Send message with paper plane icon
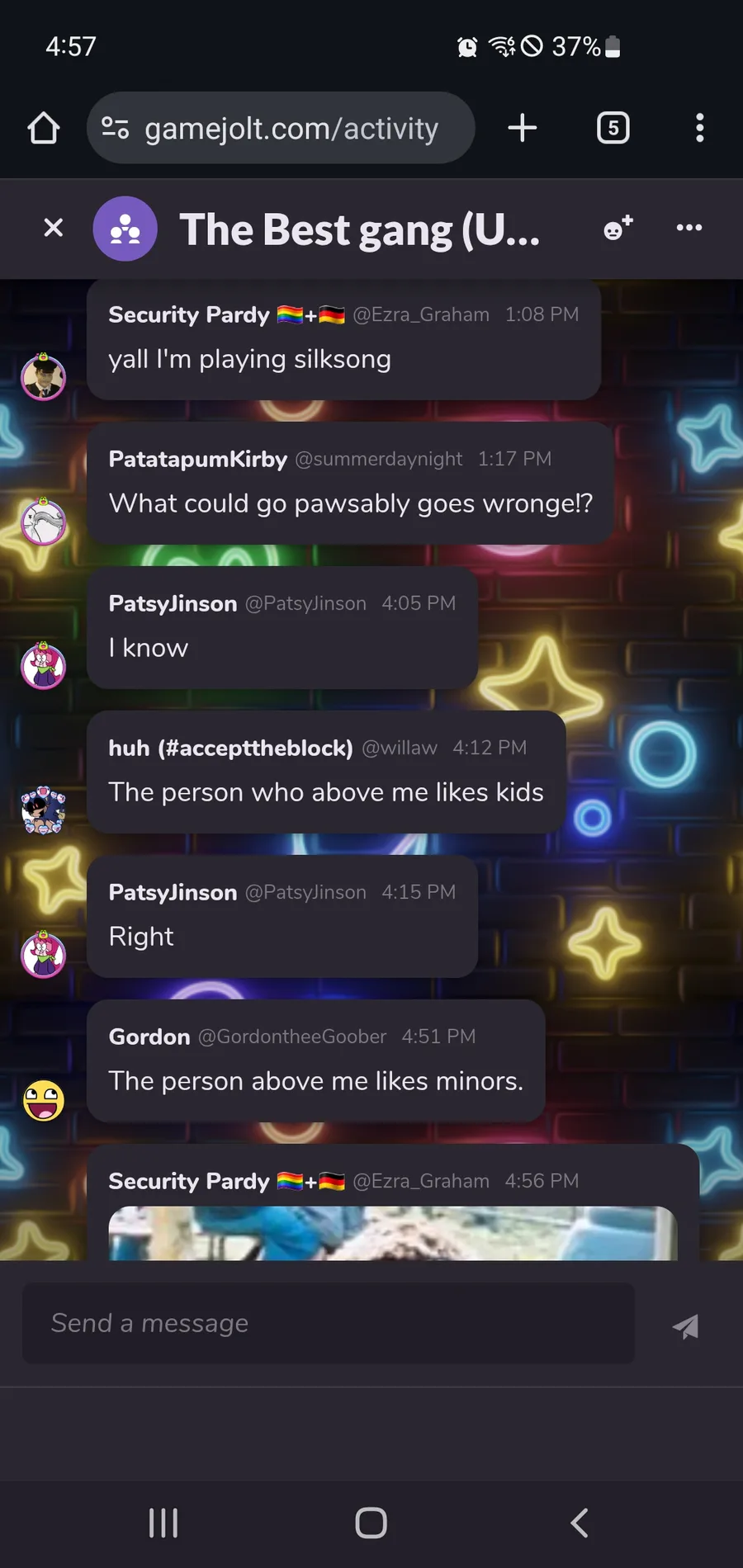 [686, 1325]
